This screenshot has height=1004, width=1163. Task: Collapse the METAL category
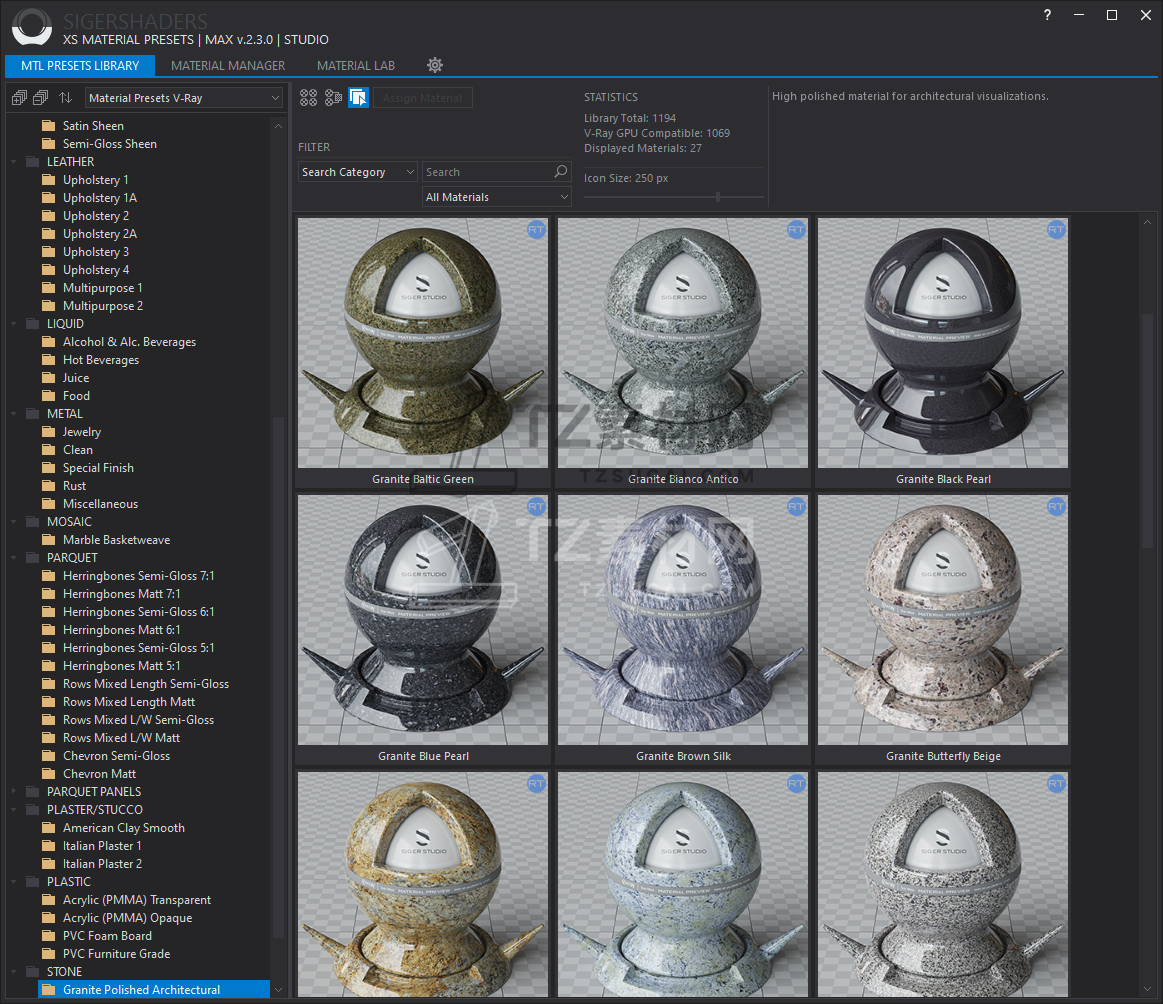(x=13, y=414)
